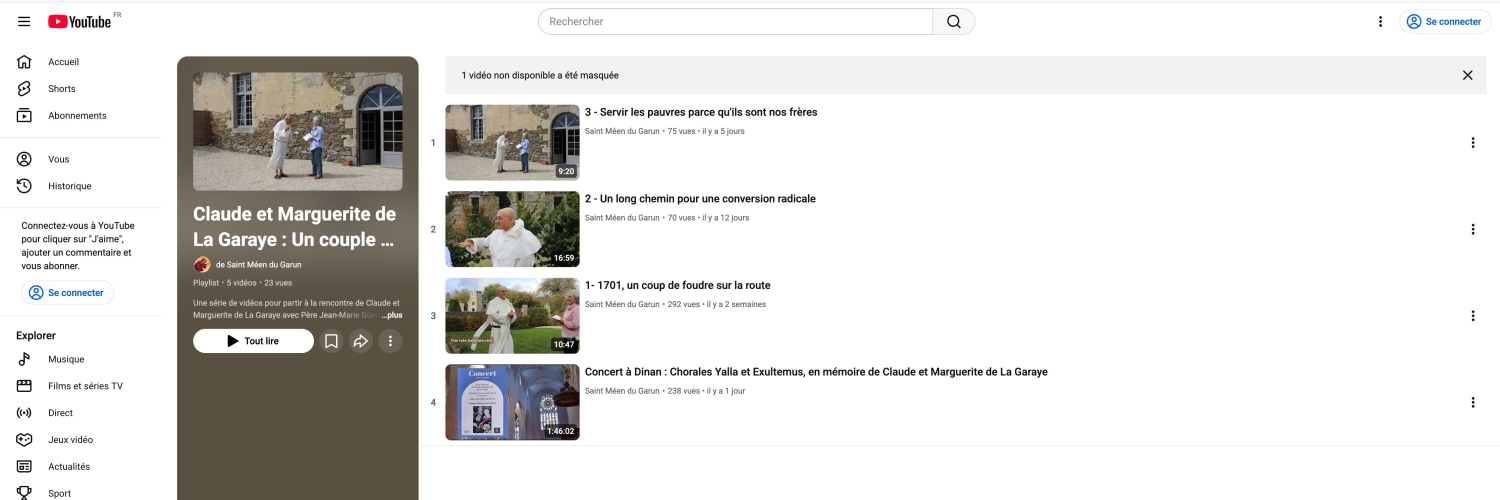Select Musique under Explorer
Viewport: 1500px width, 500px height.
coord(66,359)
